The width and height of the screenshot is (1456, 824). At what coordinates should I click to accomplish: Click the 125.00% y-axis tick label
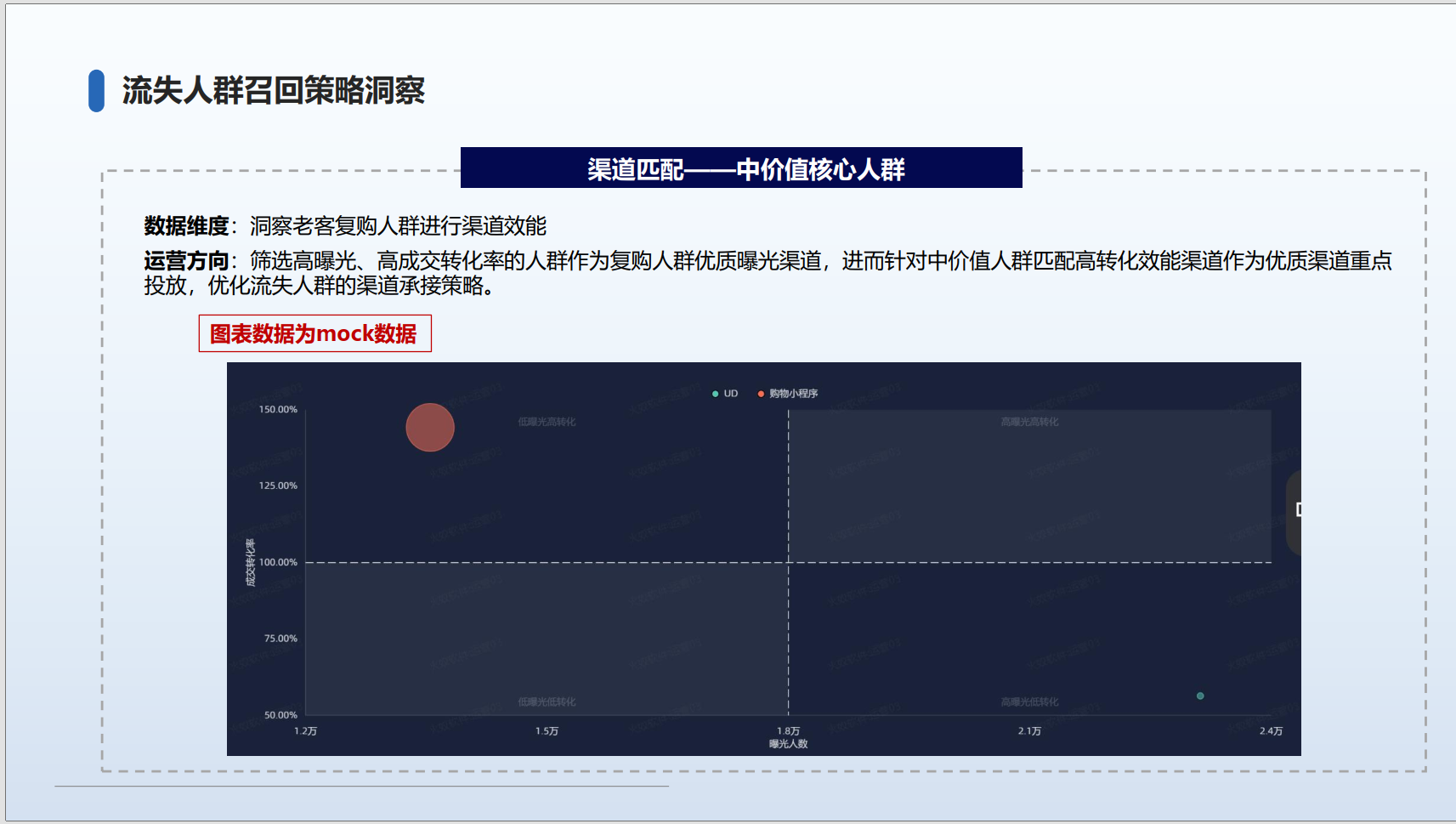pos(278,486)
